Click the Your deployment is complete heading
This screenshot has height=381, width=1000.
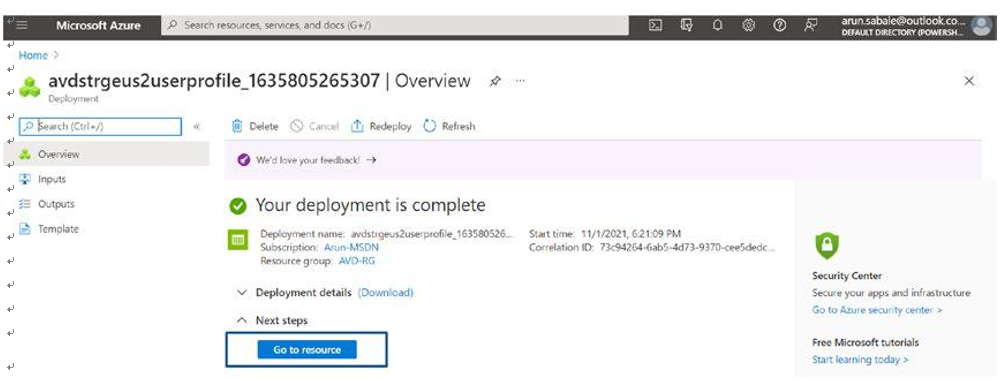371,205
